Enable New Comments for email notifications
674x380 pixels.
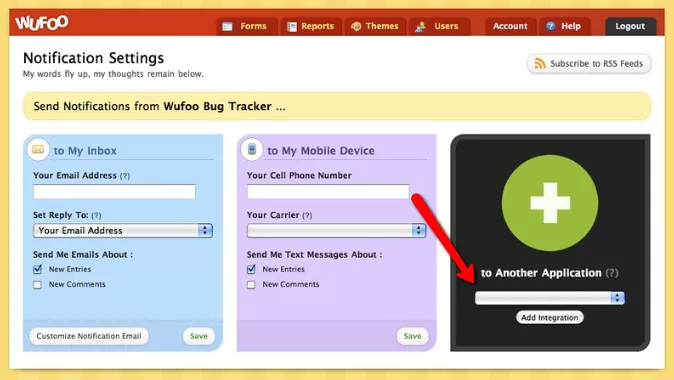tap(37, 285)
